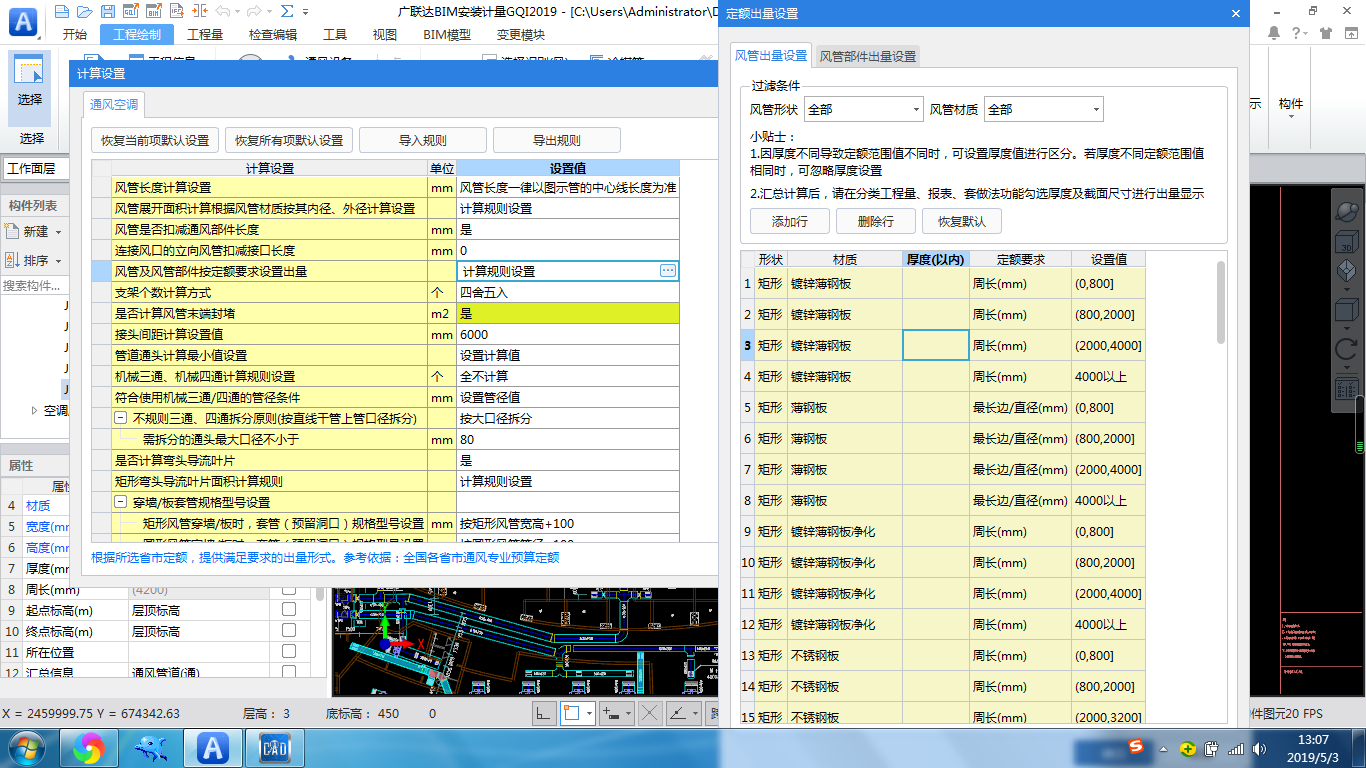Click 导入规则 button

423,140
